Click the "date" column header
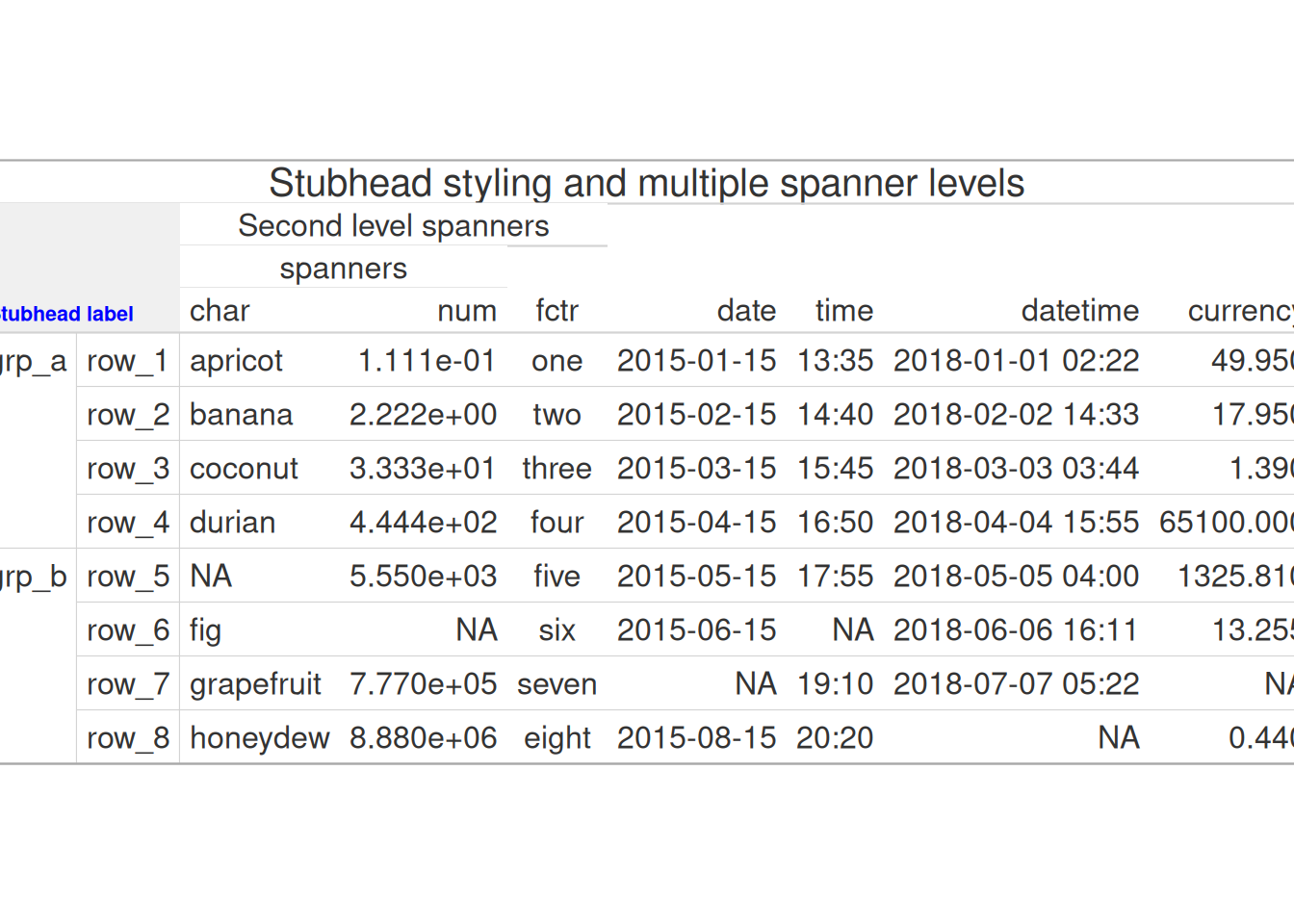Screen dimensions: 1294x924 coord(746,311)
